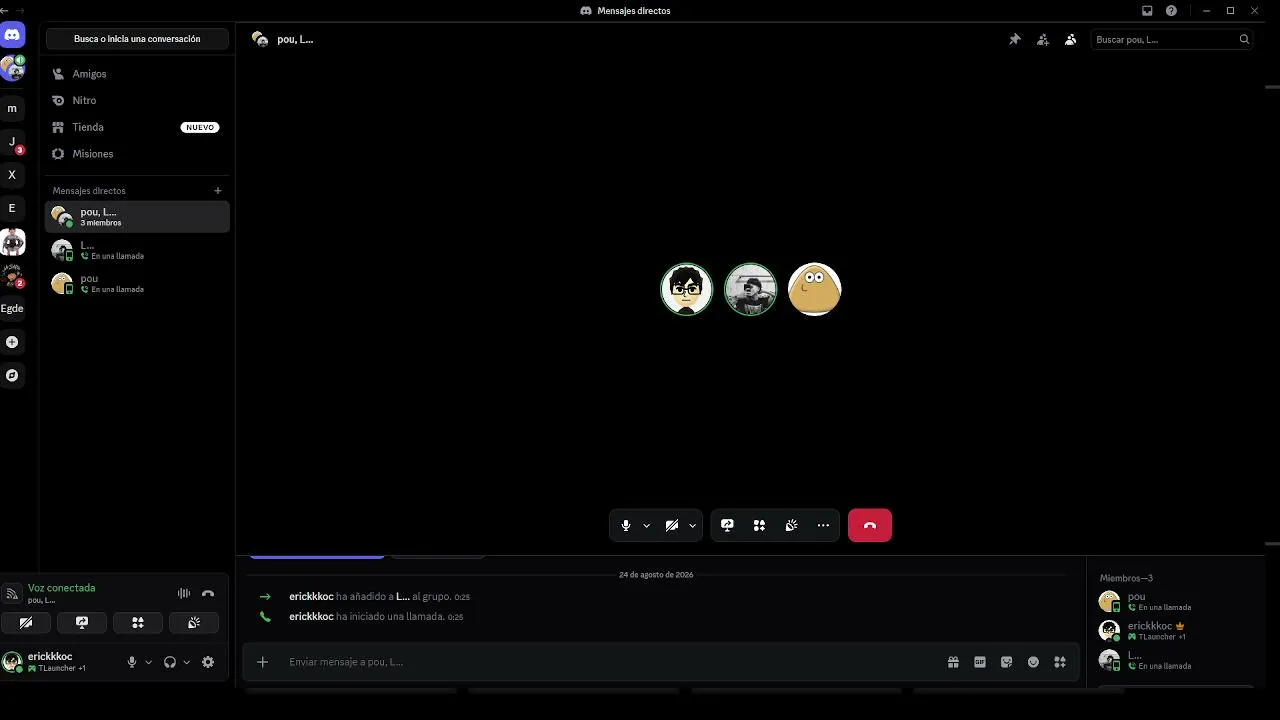
Task: Open soundboard in call controls
Action: click(791, 525)
